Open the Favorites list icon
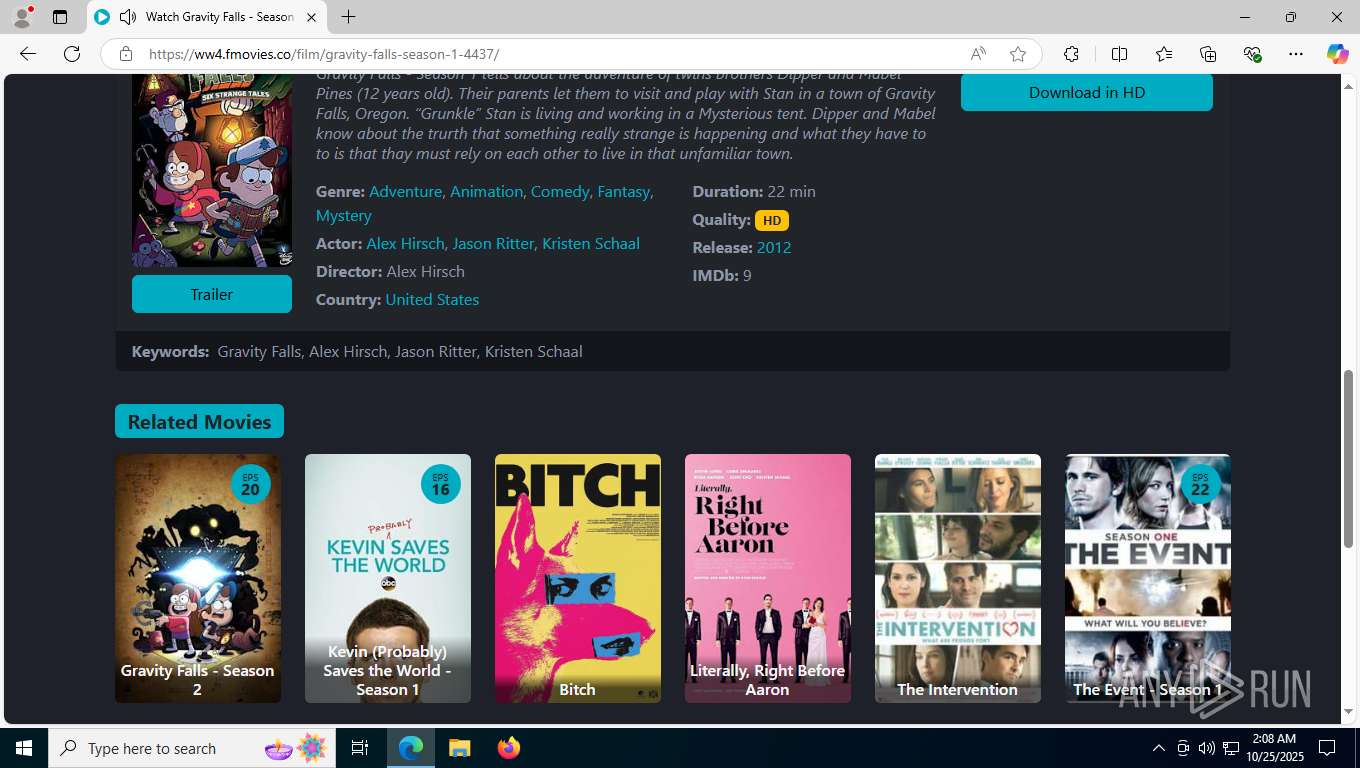The height and width of the screenshot is (768, 1360). [x=1164, y=54]
